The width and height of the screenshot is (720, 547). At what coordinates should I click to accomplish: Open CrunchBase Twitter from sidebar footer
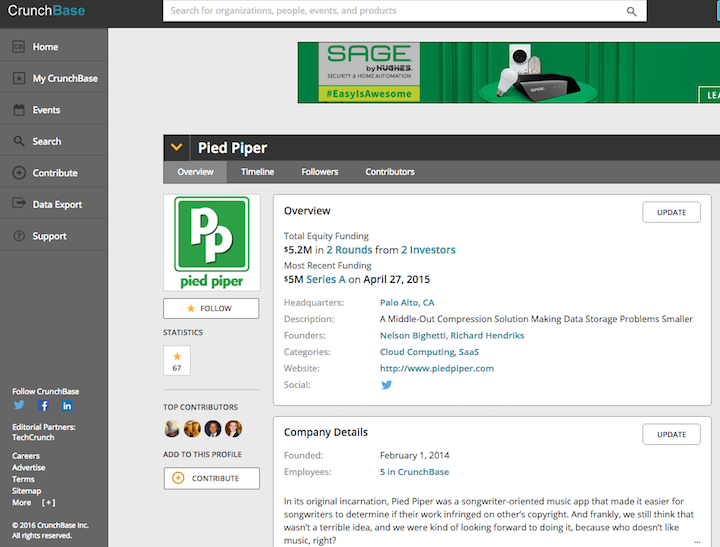coord(19,405)
